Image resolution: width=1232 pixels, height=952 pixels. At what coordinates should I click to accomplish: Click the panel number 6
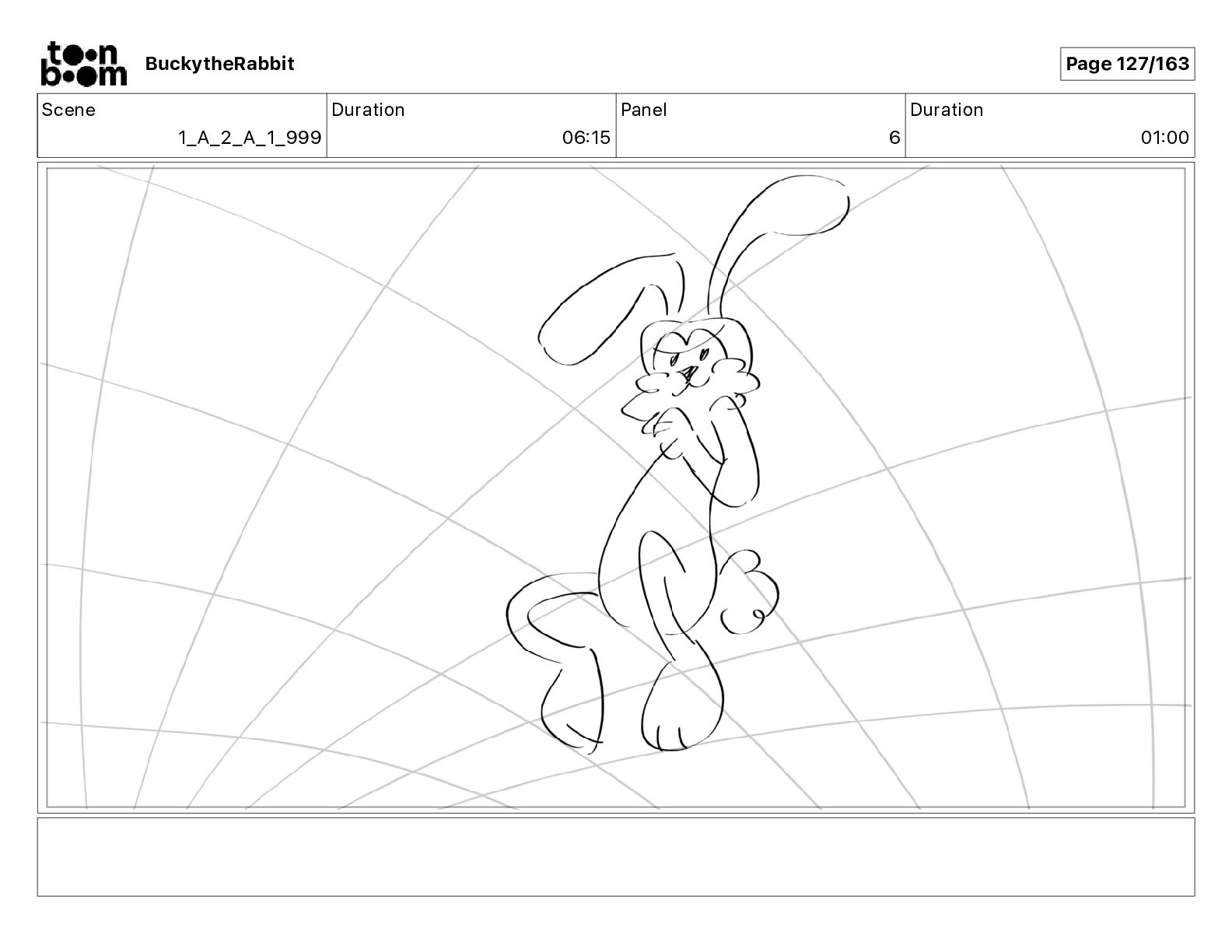(894, 138)
